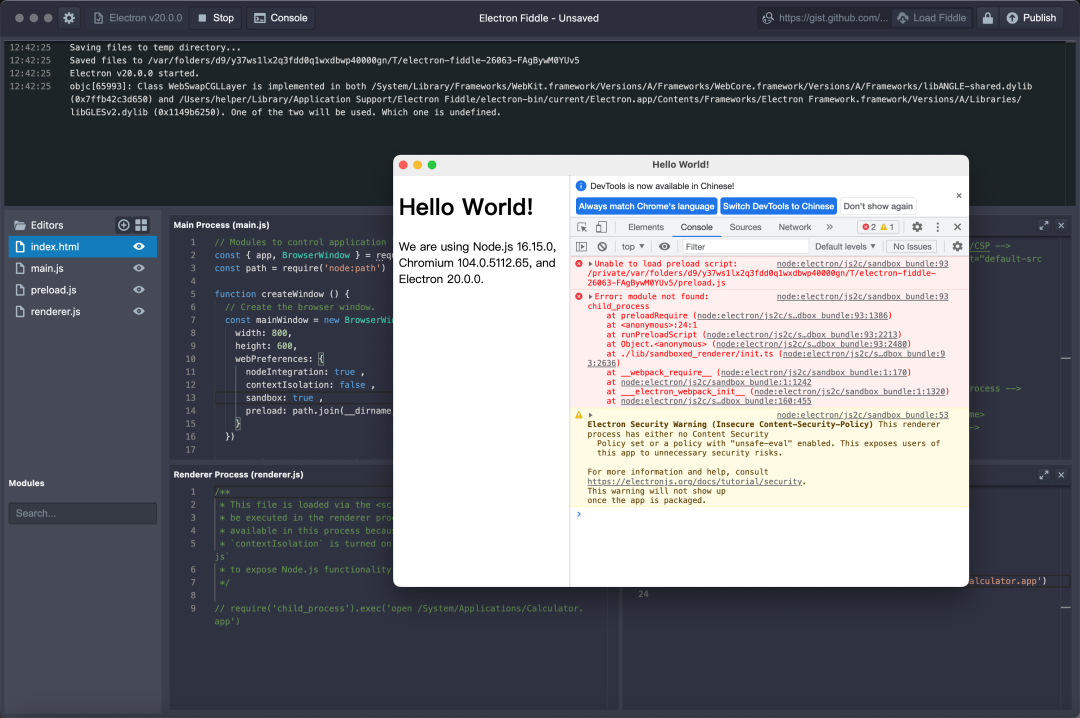Add a new editor file with plus icon
The height and width of the screenshot is (718, 1080).
click(x=123, y=225)
